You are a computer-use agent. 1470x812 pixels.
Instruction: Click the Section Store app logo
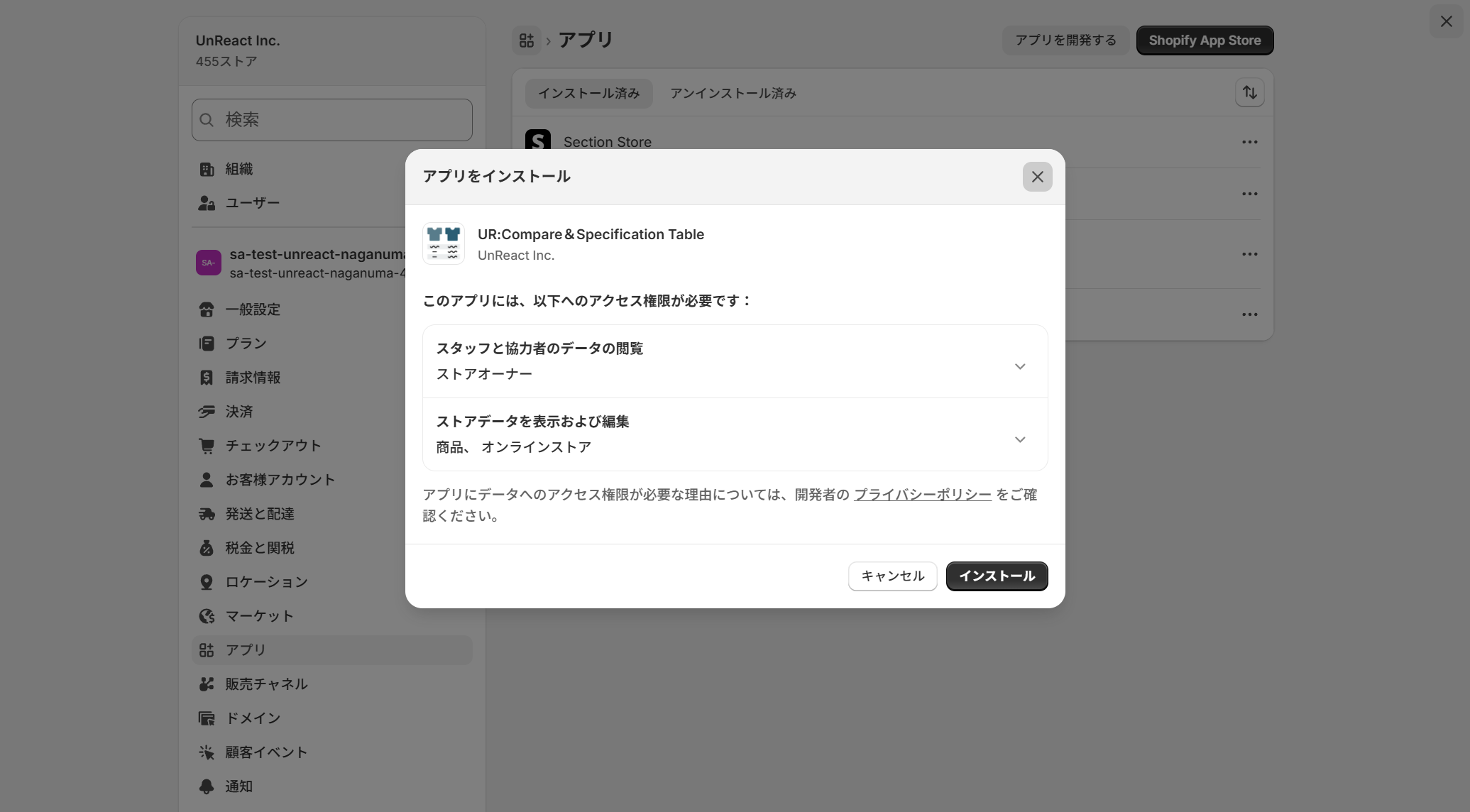click(538, 139)
